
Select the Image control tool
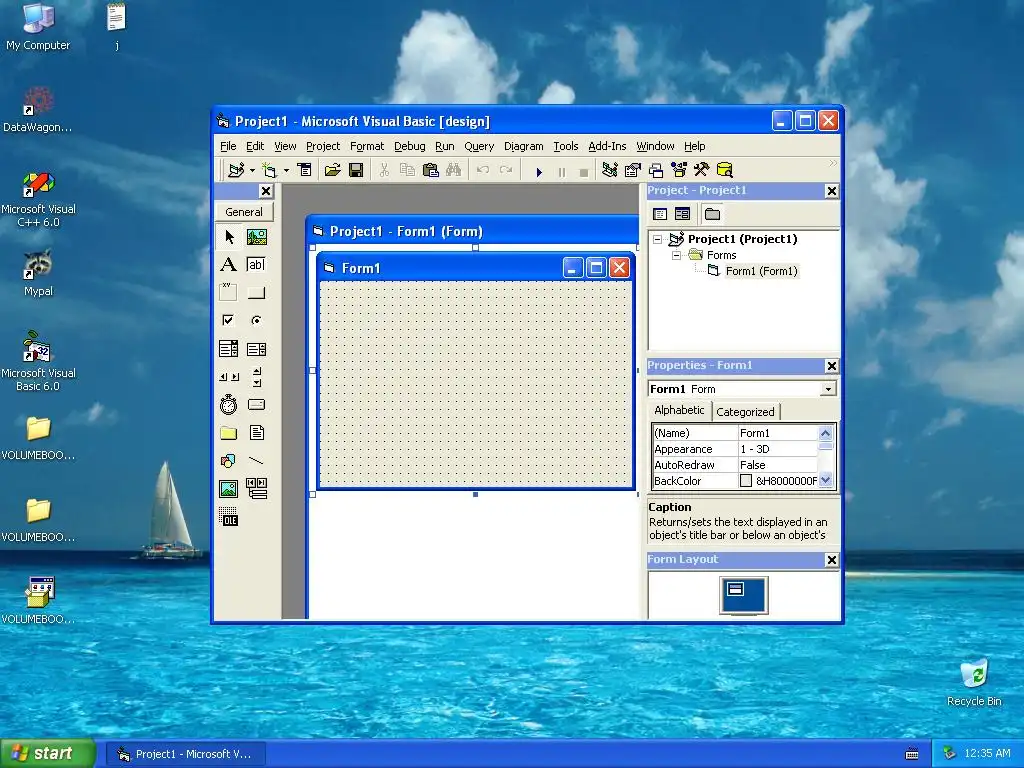pos(229,488)
